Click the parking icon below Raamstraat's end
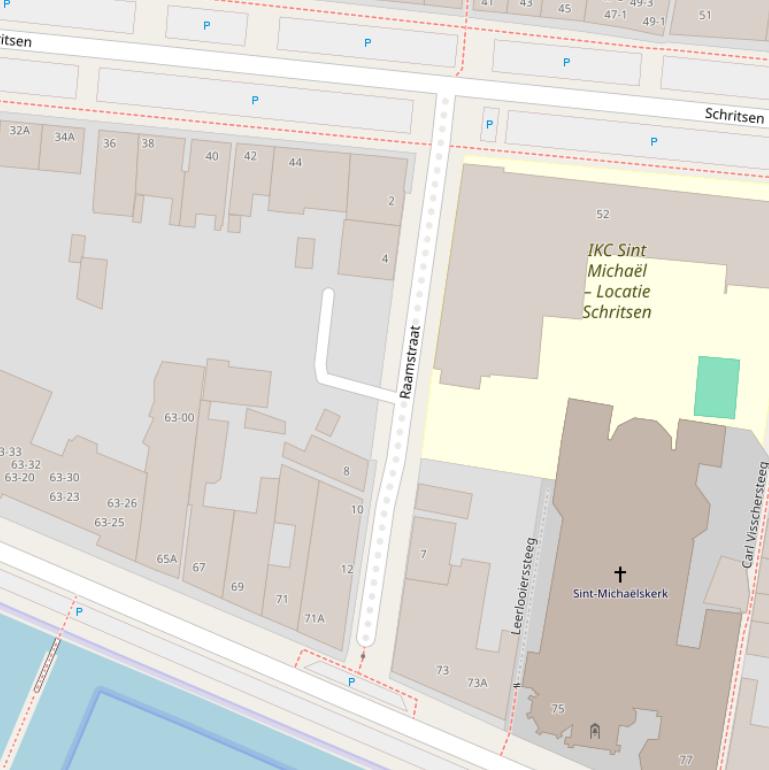769x770 pixels. tap(351, 682)
